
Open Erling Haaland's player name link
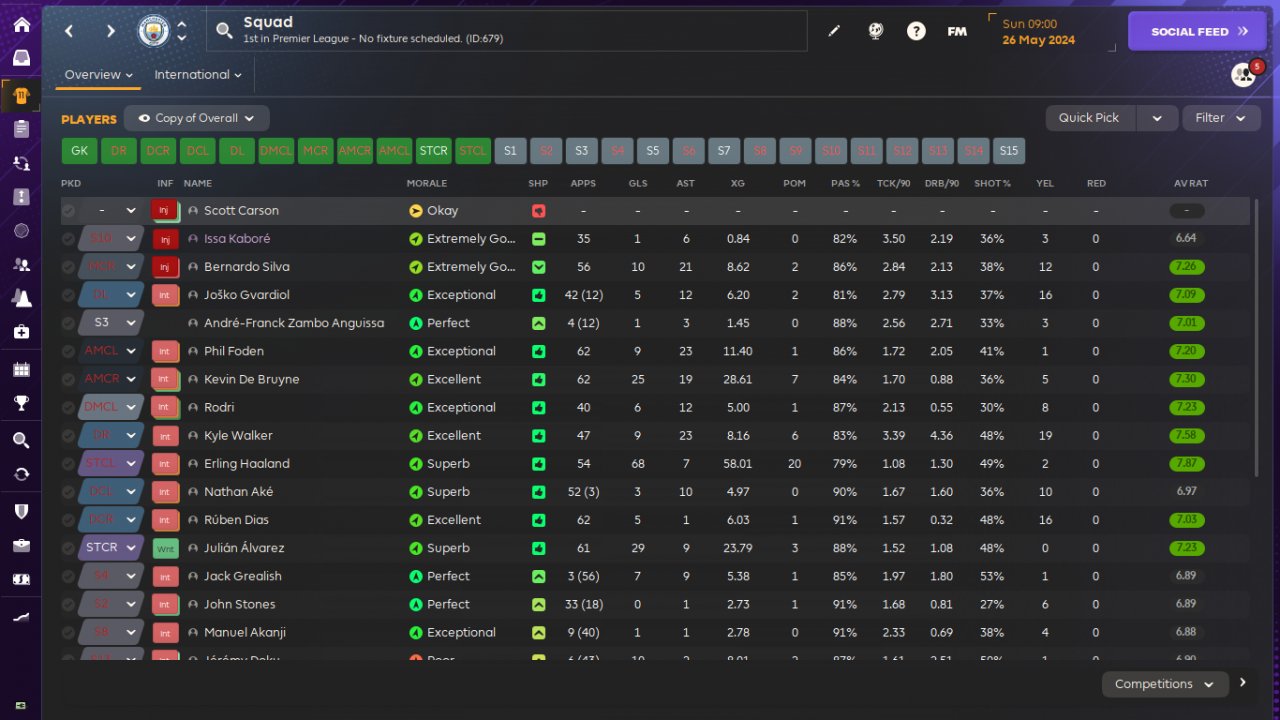[247, 464]
